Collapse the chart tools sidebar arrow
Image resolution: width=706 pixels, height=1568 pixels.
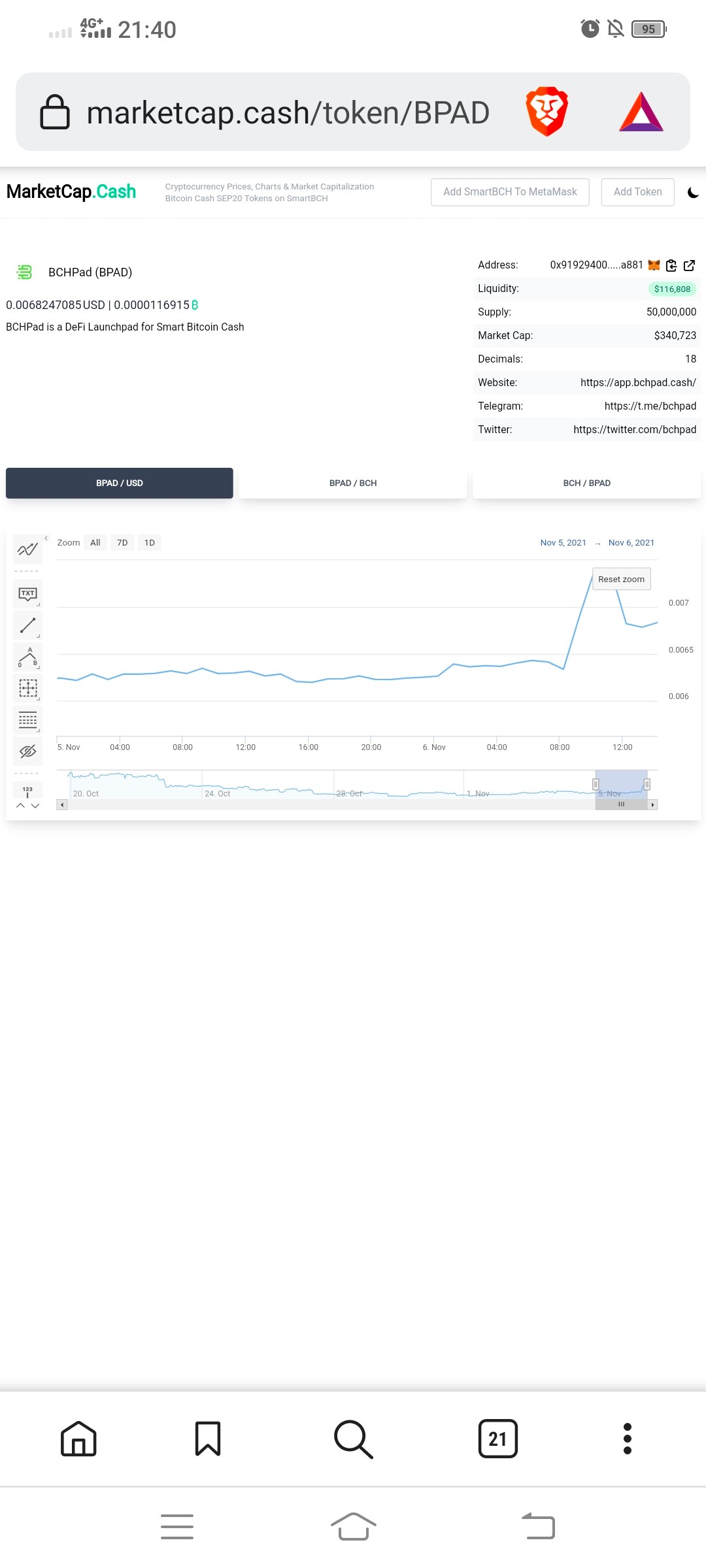pyautogui.click(x=46, y=538)
